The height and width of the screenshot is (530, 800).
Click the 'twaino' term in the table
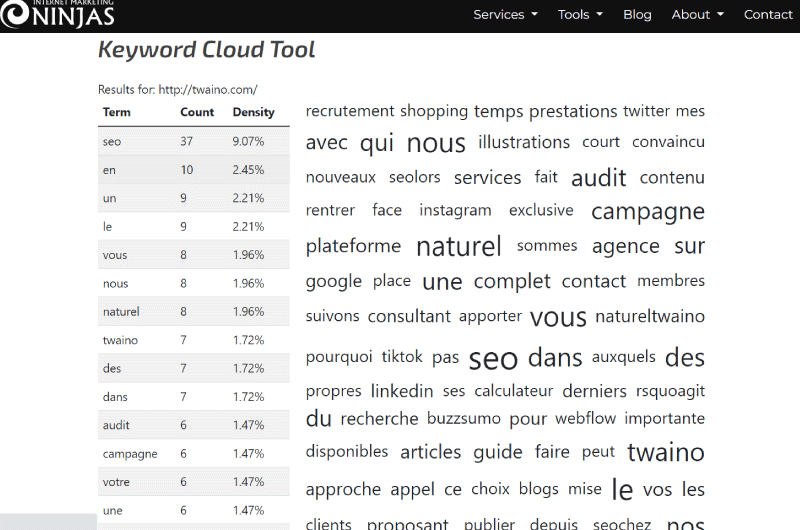[x=120, y=340]
